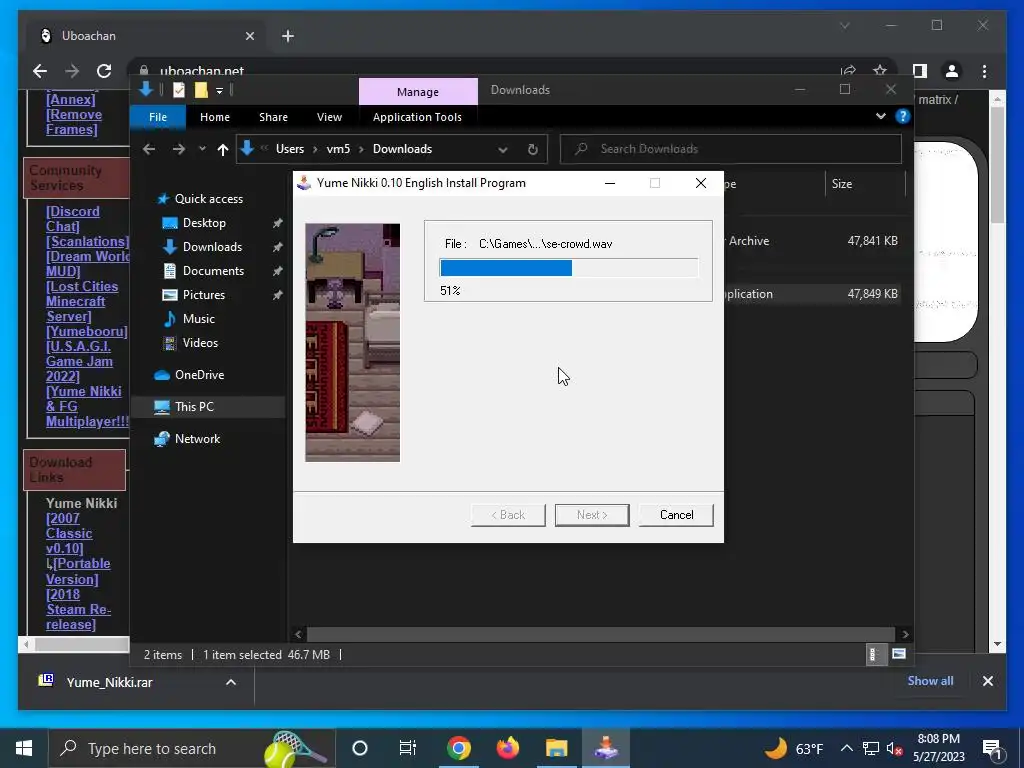The image size is (1024, 768).
Task: Click the installer progress bar
Action: 569,268
